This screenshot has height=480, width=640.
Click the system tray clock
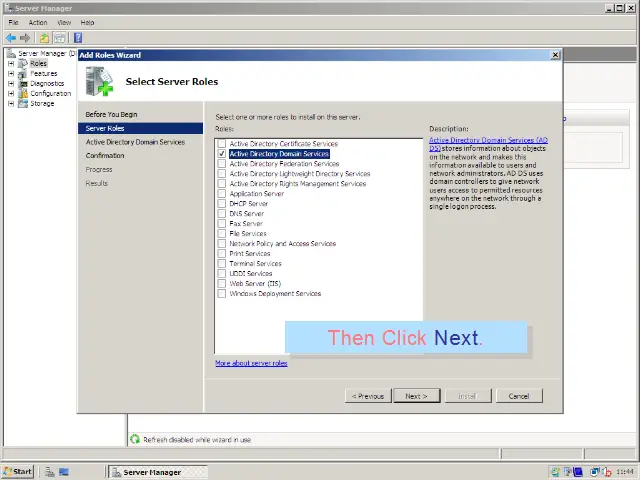pyautogui.click(x=625, y=472)
